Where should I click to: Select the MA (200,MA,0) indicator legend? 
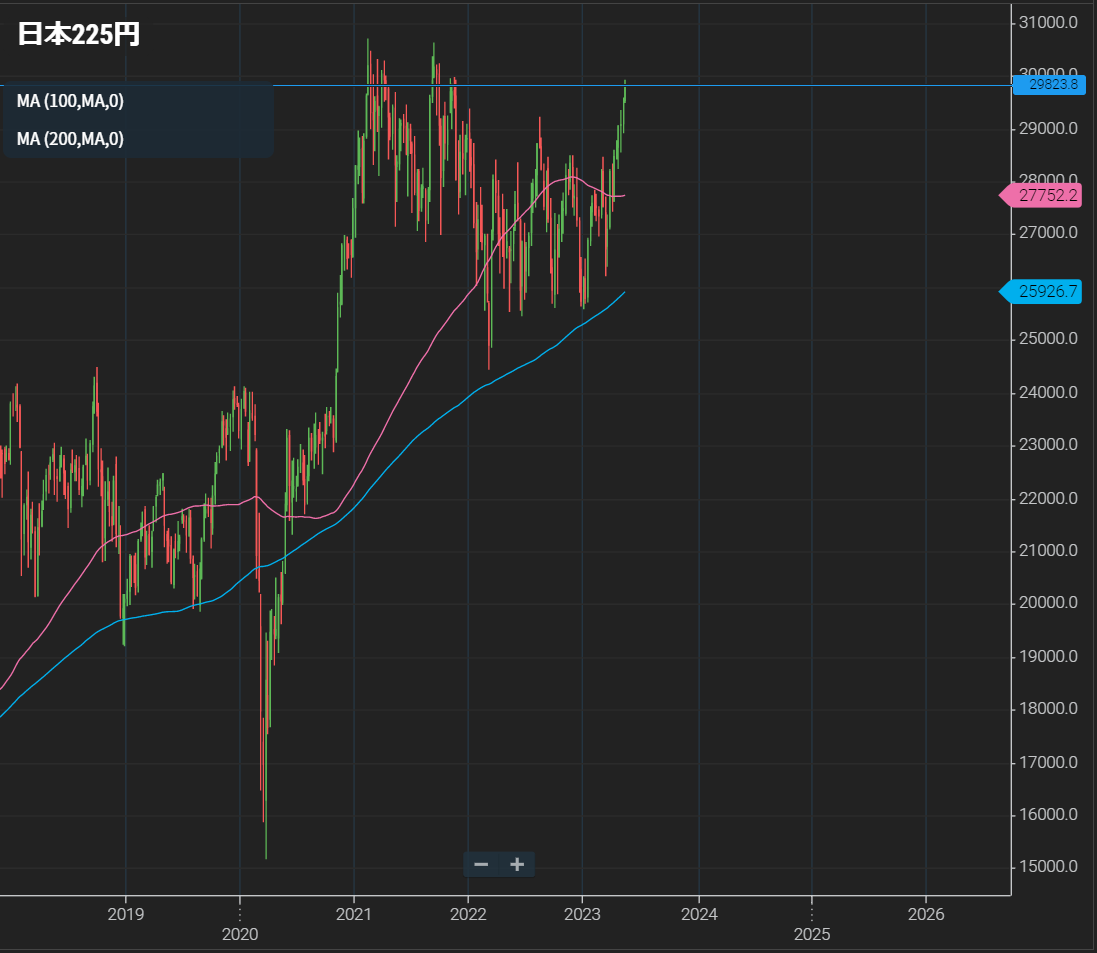pos(70,139)
